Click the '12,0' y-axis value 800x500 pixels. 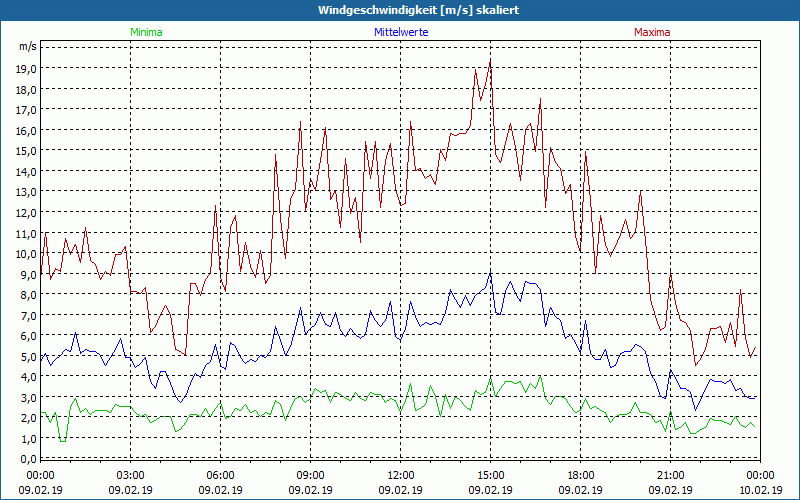point(28,212)
